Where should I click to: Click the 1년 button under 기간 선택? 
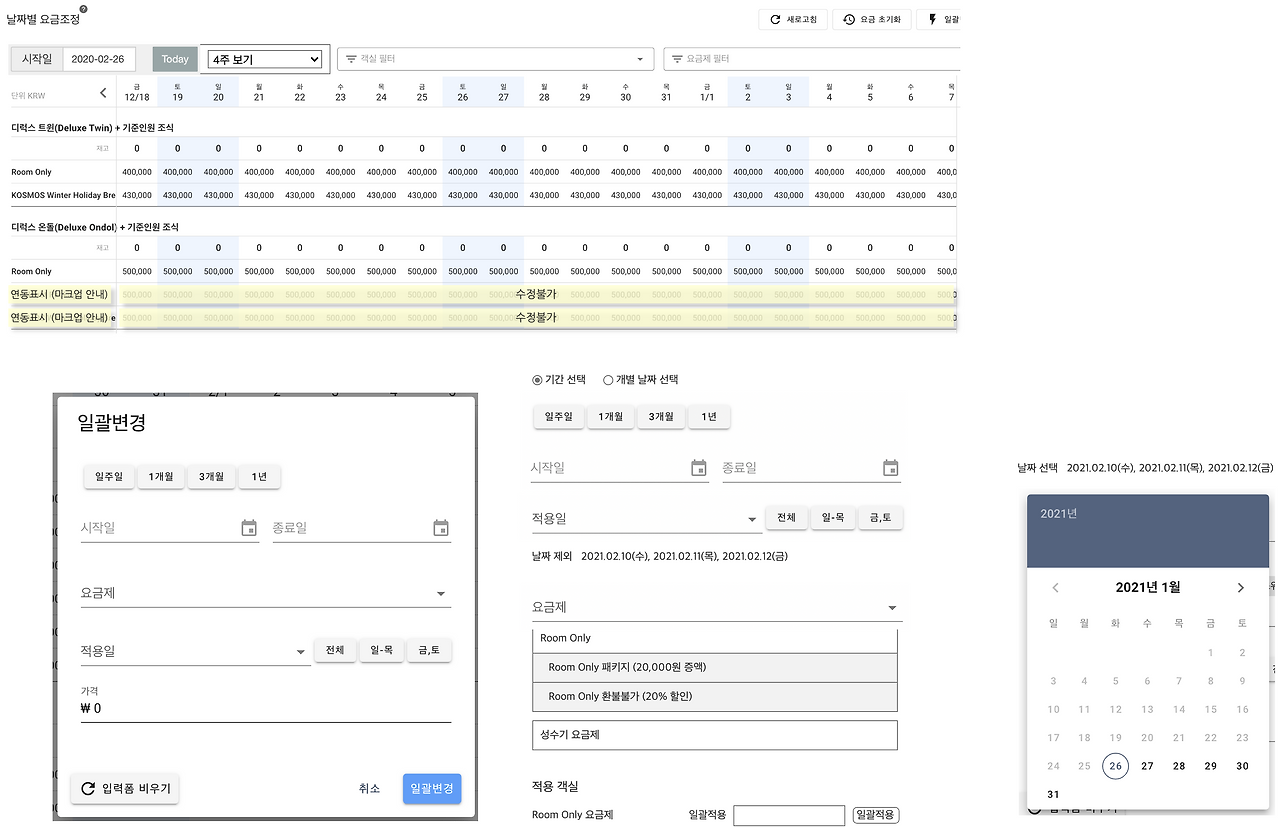[709, 417]
